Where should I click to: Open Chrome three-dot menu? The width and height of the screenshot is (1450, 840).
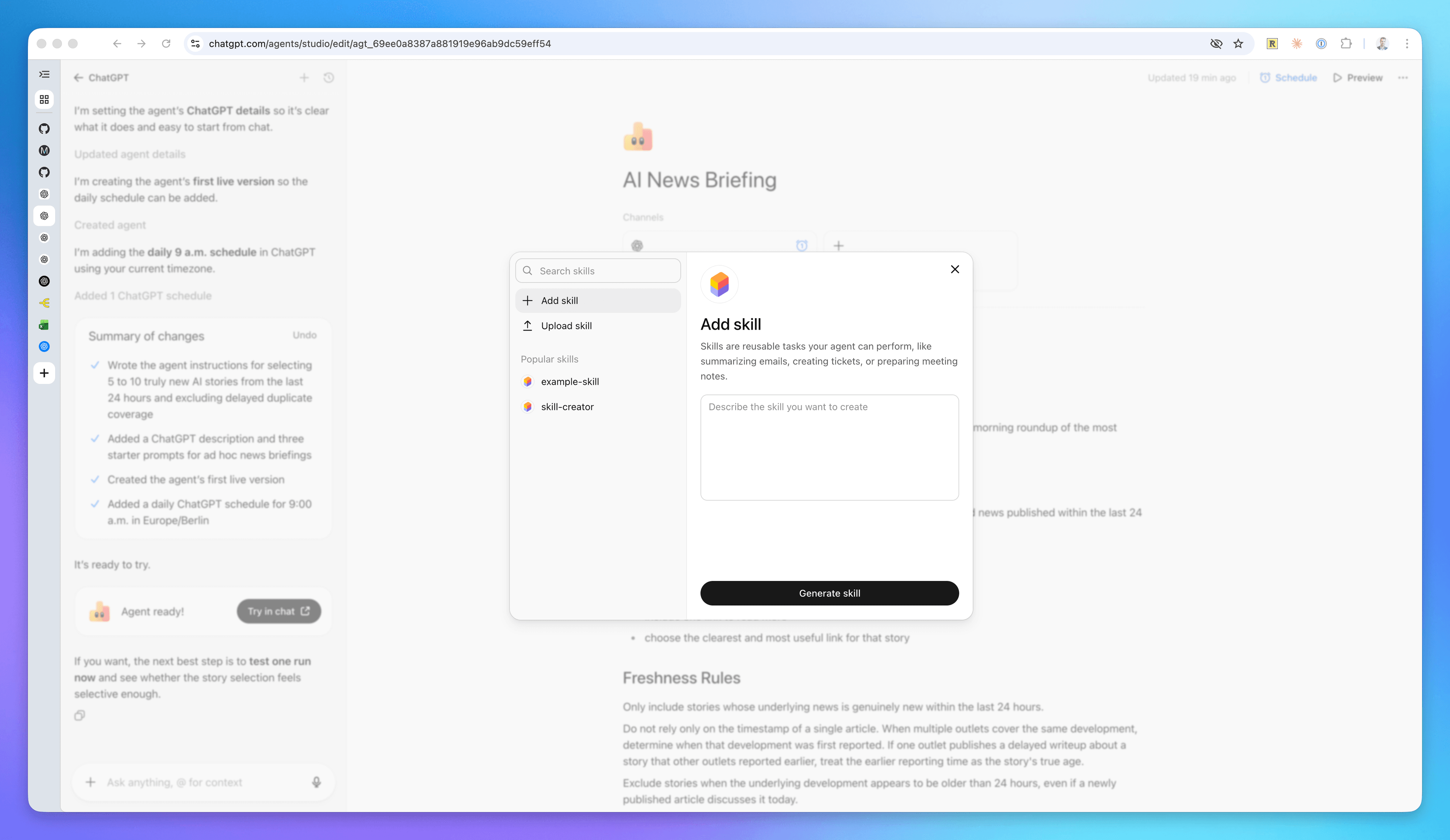(x=1407, y=44)
